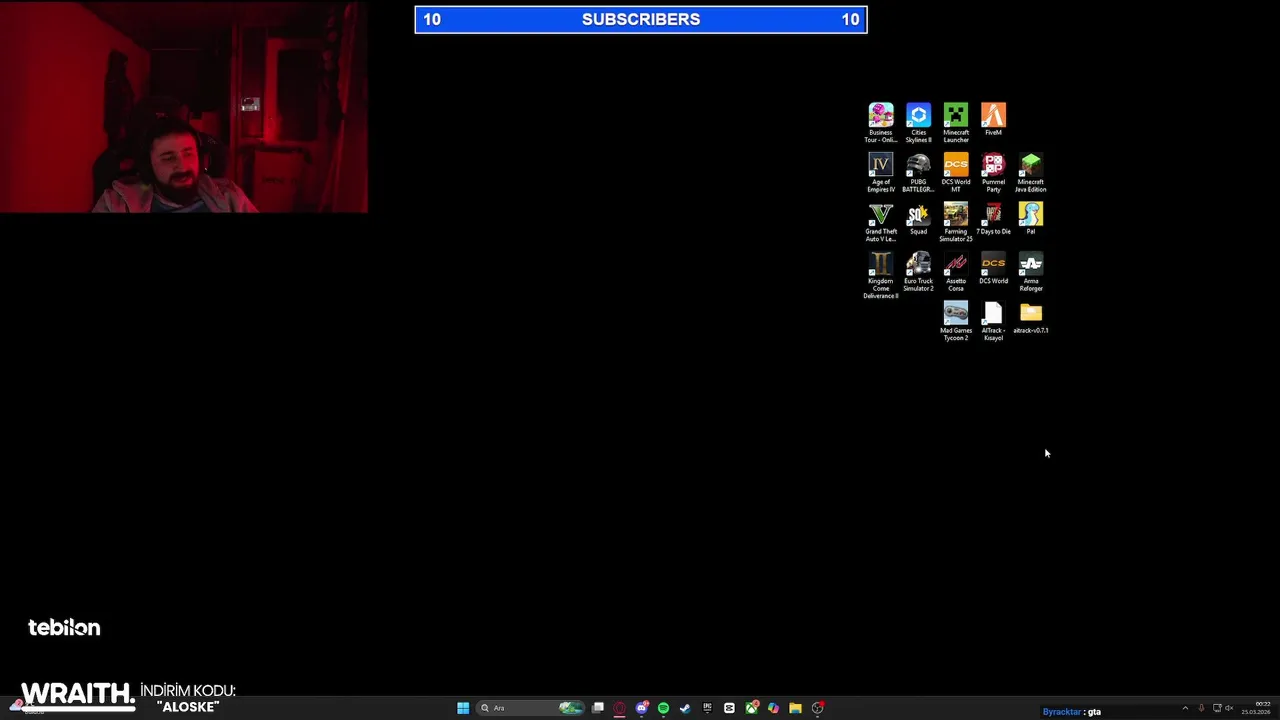Viewport: 1280px width, 720px height.
Task: Select the Grand Theft Auto V shortcut
Action: pyautogui.click(x=881, y=223)
